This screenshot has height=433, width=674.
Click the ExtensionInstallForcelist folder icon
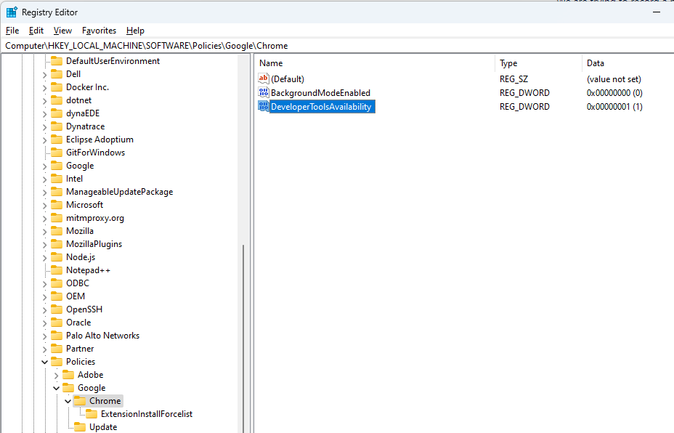click(92, 414)
